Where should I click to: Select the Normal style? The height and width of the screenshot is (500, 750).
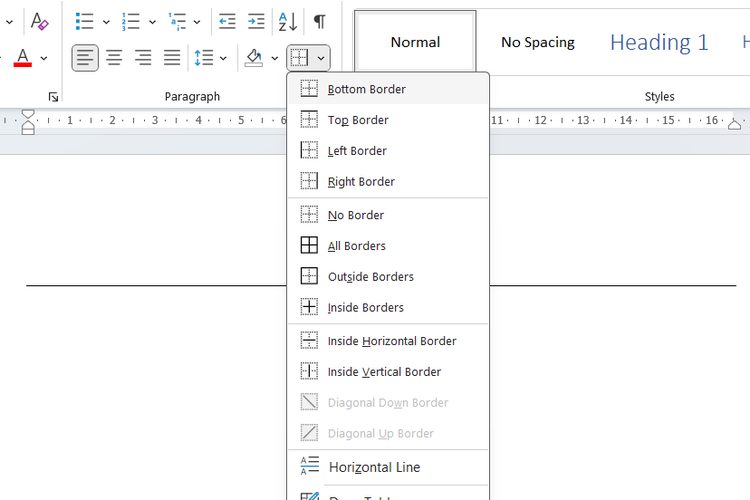415,42
